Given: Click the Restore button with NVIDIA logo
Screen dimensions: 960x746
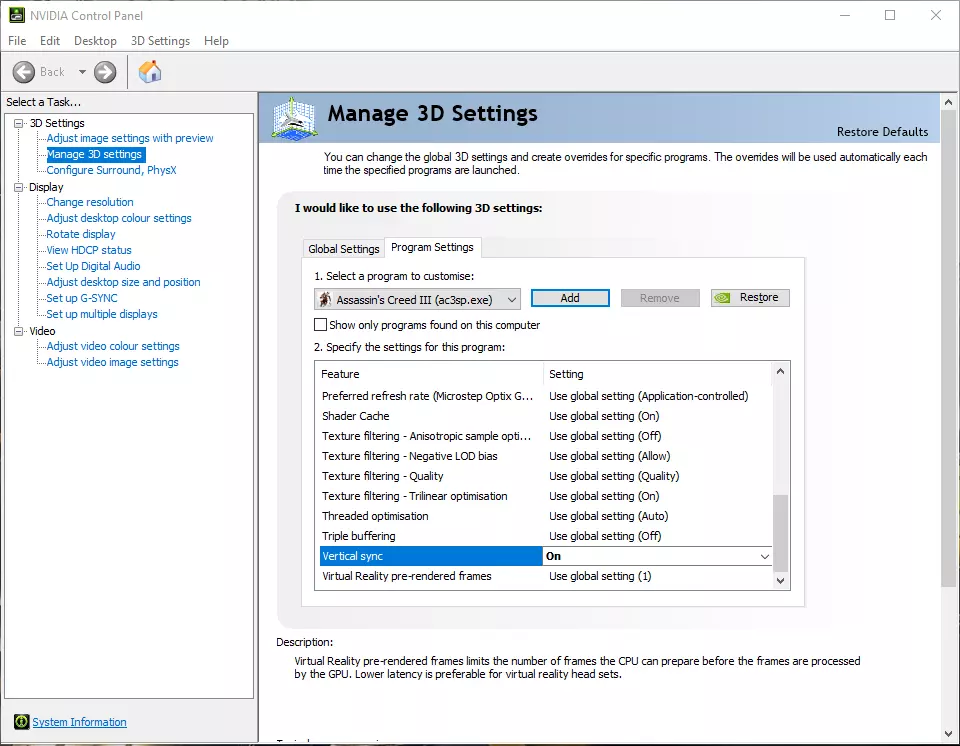Looking at the screenshot, I should [750, 298].
